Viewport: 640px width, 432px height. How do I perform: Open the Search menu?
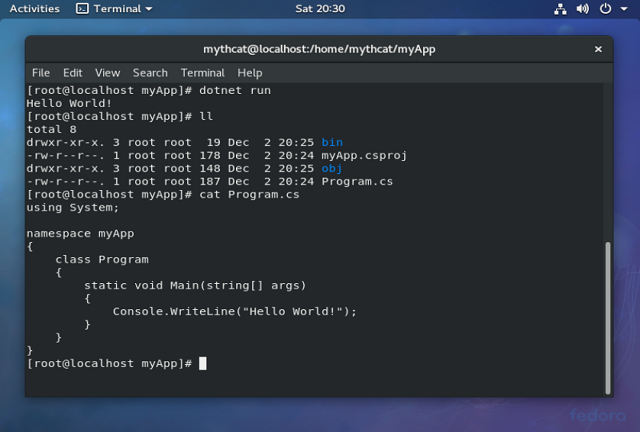click(150, 73)
